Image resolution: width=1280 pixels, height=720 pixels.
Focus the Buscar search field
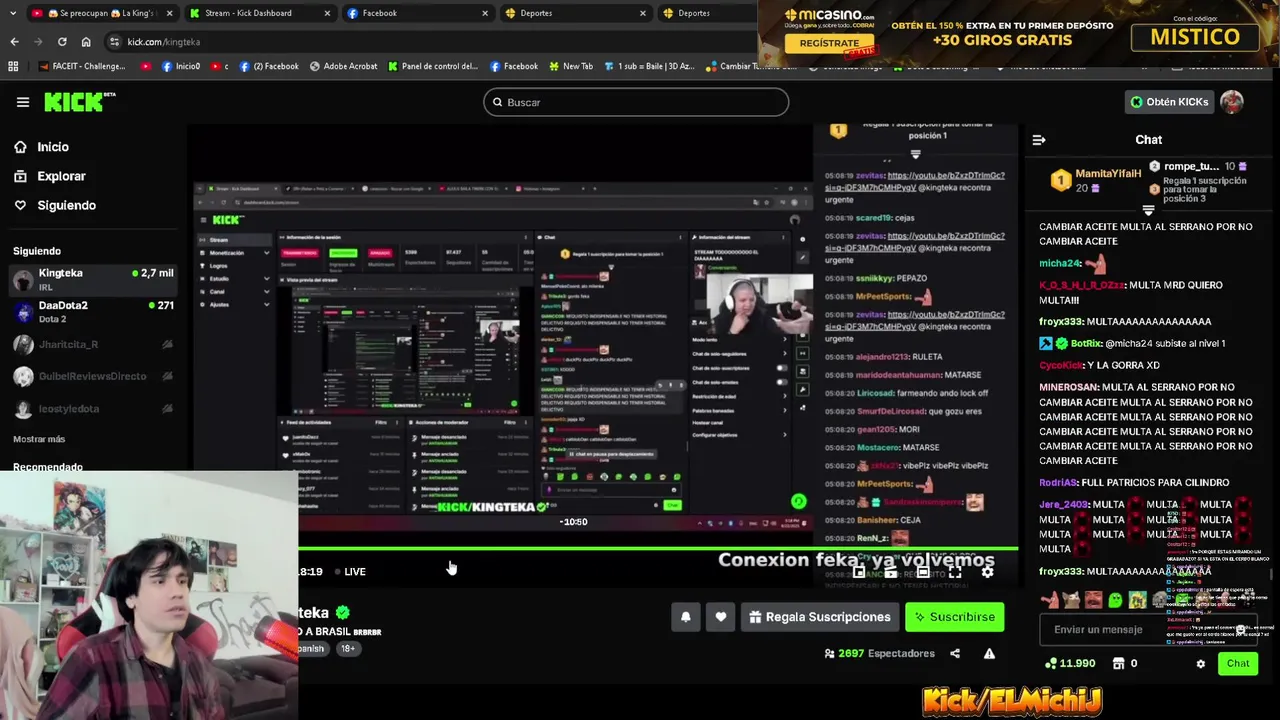(x=636, y=102)
